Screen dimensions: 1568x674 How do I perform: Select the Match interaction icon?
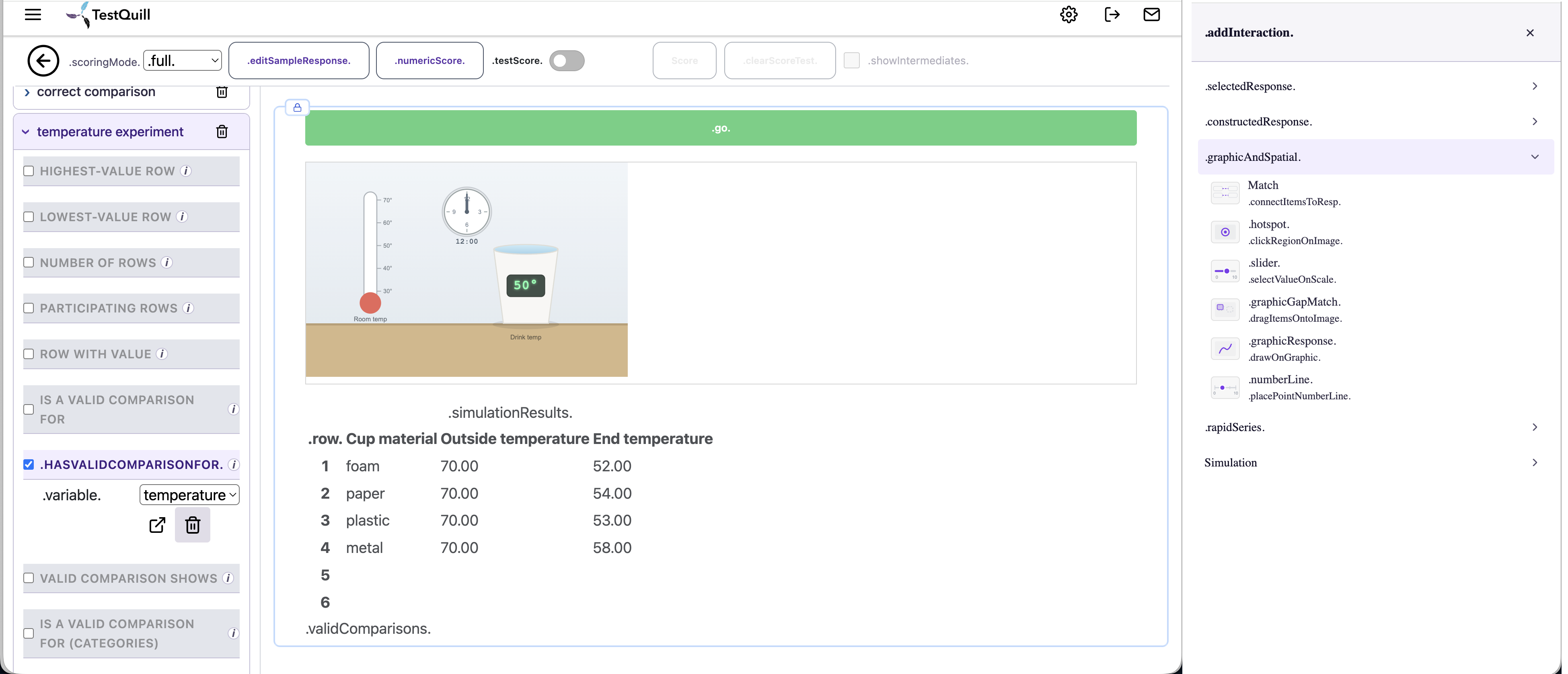[1225, 193]
